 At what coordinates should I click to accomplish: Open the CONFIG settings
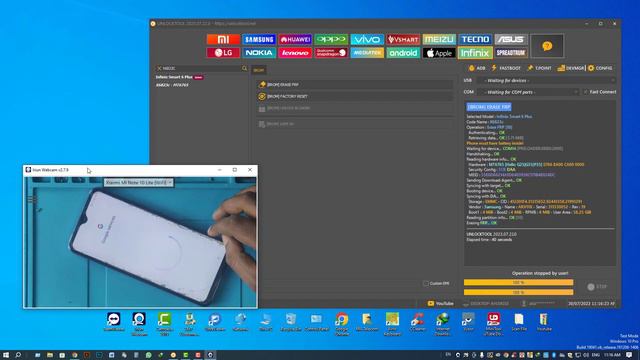coord(600,68)
